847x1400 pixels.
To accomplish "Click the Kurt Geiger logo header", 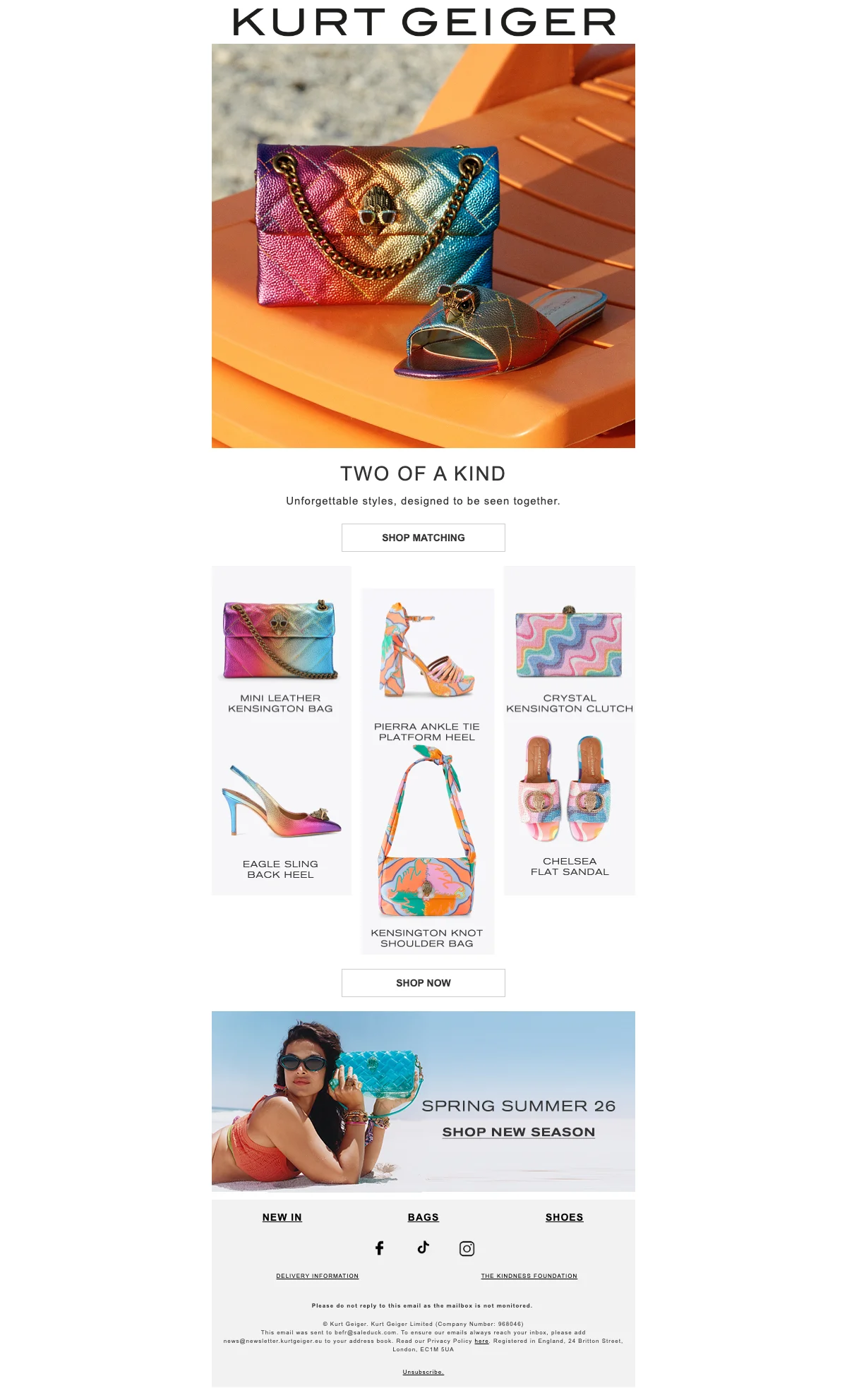I will 423,22.
